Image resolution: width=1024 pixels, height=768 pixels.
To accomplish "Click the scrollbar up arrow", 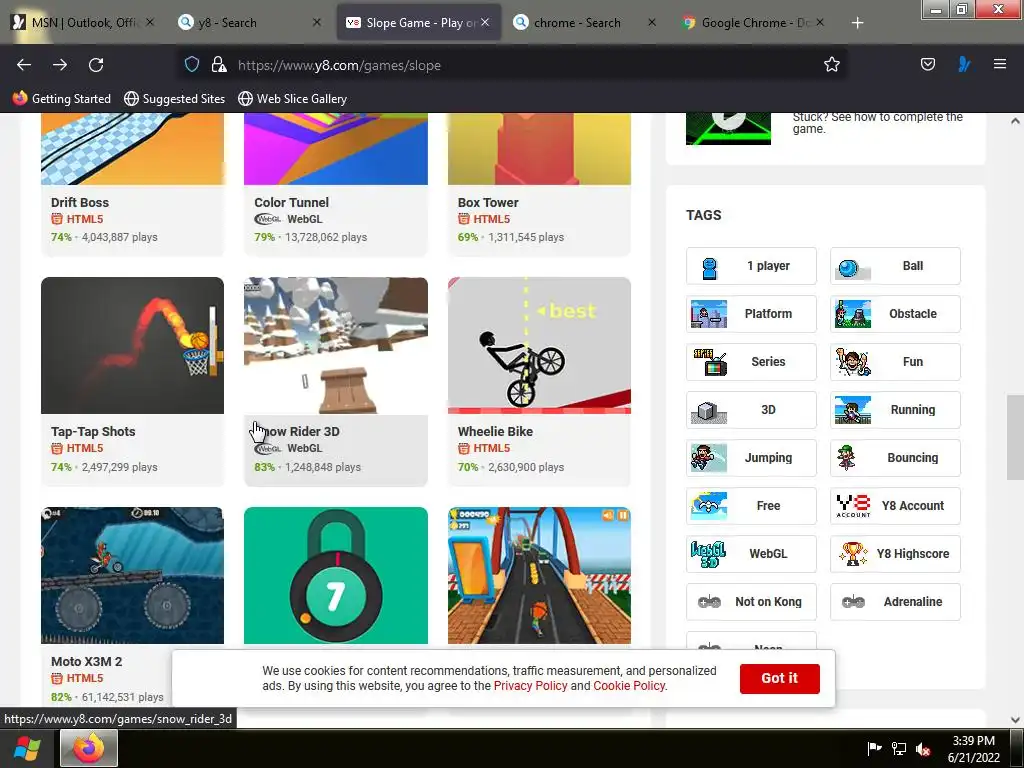I will [x=1015, y=121].
